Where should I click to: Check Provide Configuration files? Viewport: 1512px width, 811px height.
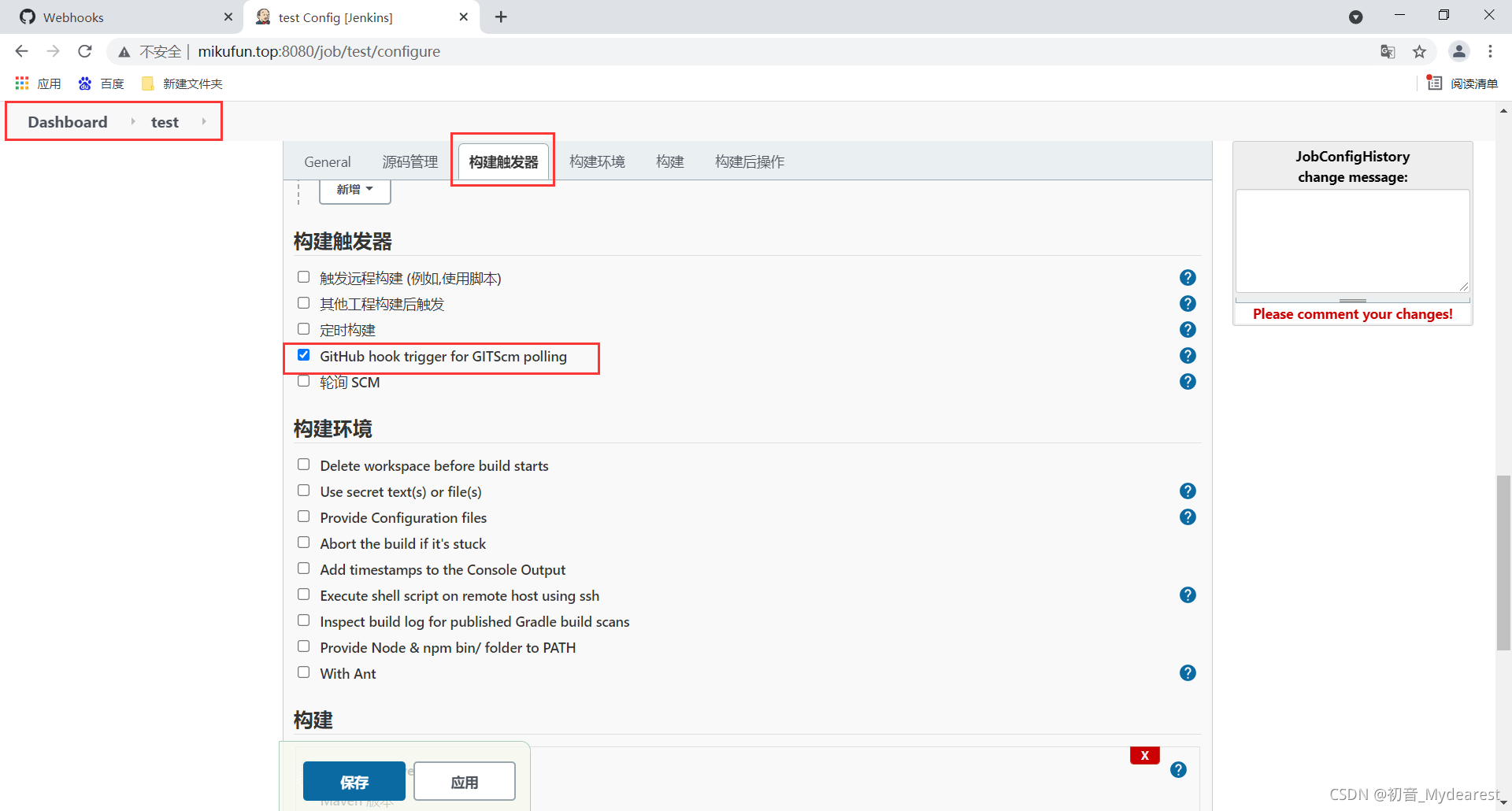tap(303, 517)
